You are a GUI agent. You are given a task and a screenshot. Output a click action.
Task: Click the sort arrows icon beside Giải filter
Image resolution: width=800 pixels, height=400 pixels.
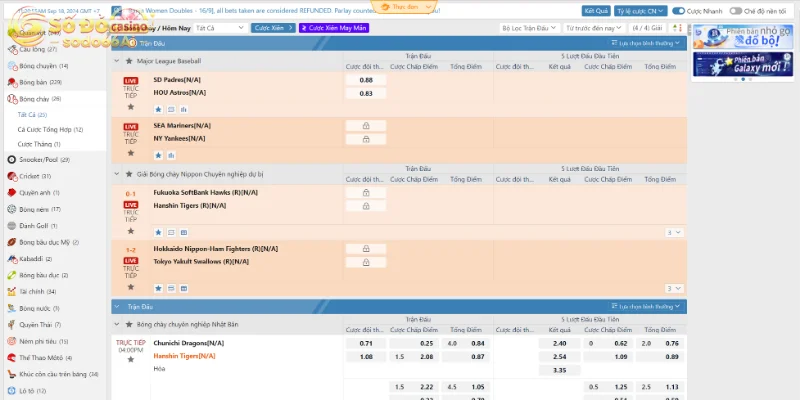(678, 28)
